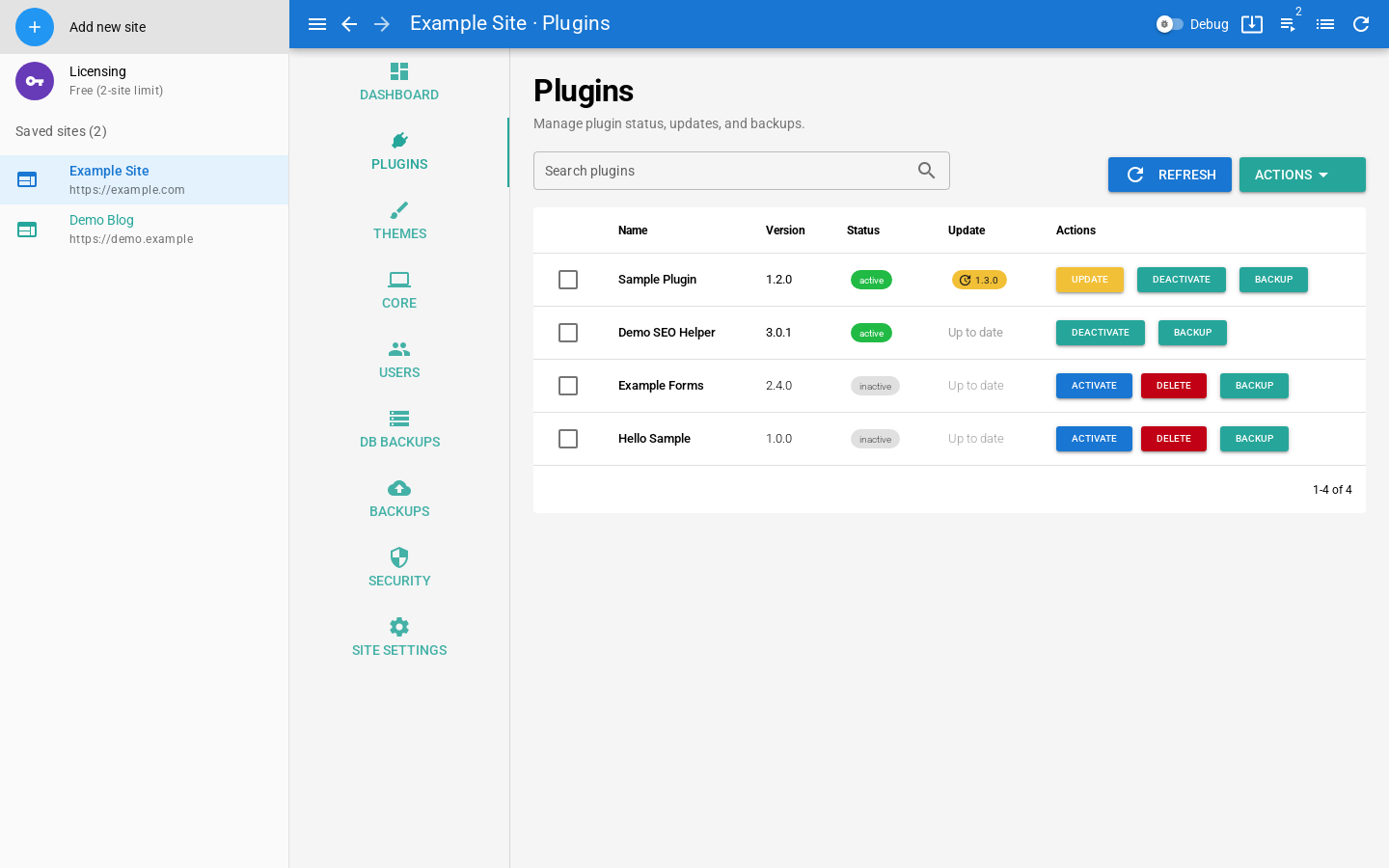Tick the Hello Sample row checkbox

(568, 439)
